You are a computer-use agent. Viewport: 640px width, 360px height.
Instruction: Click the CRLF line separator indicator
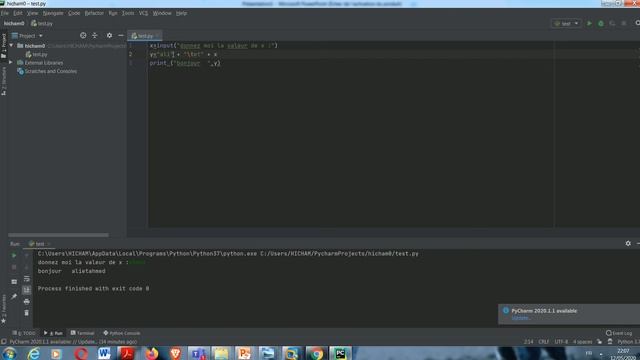pos(544,342)
